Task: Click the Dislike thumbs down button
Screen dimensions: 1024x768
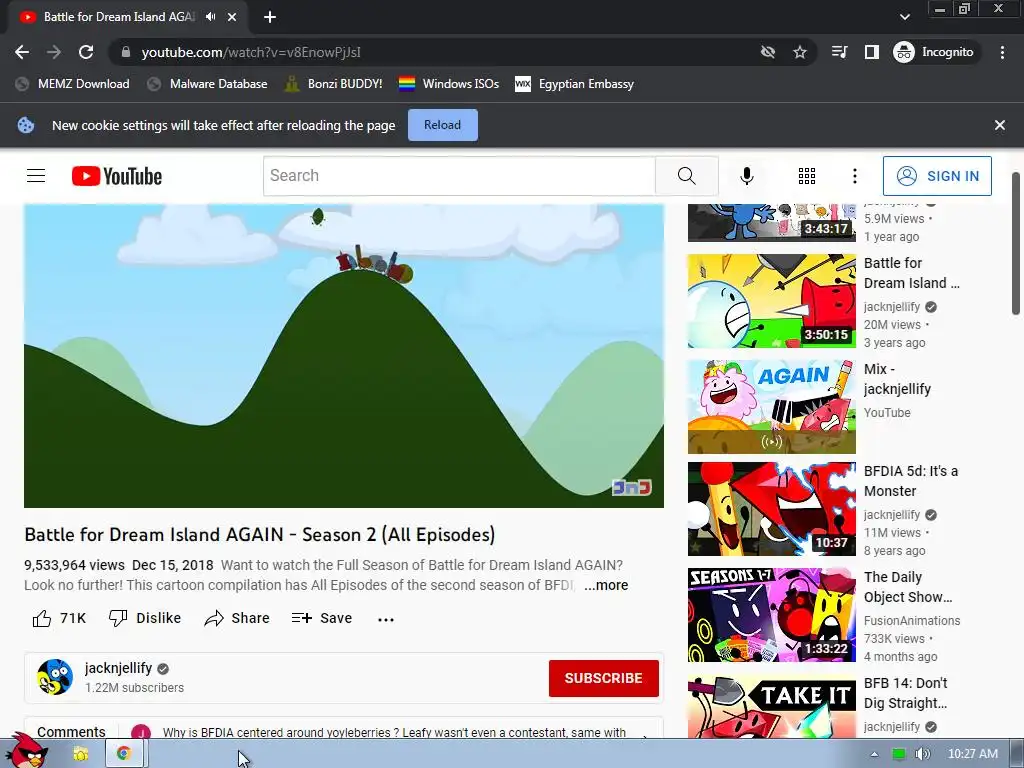Action: click(144, 618)
